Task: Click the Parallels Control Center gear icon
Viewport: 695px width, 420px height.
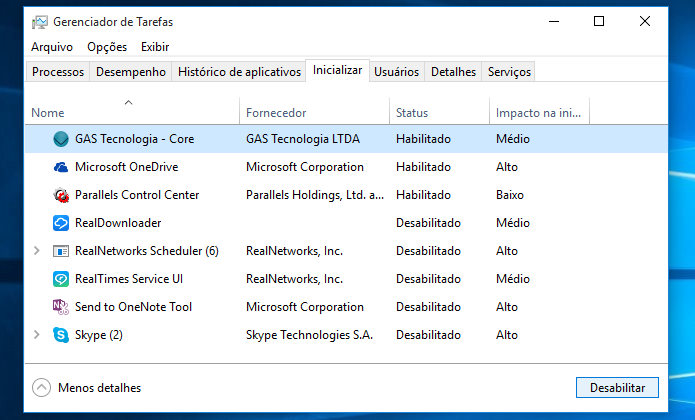Action: (x=61, y=195)
